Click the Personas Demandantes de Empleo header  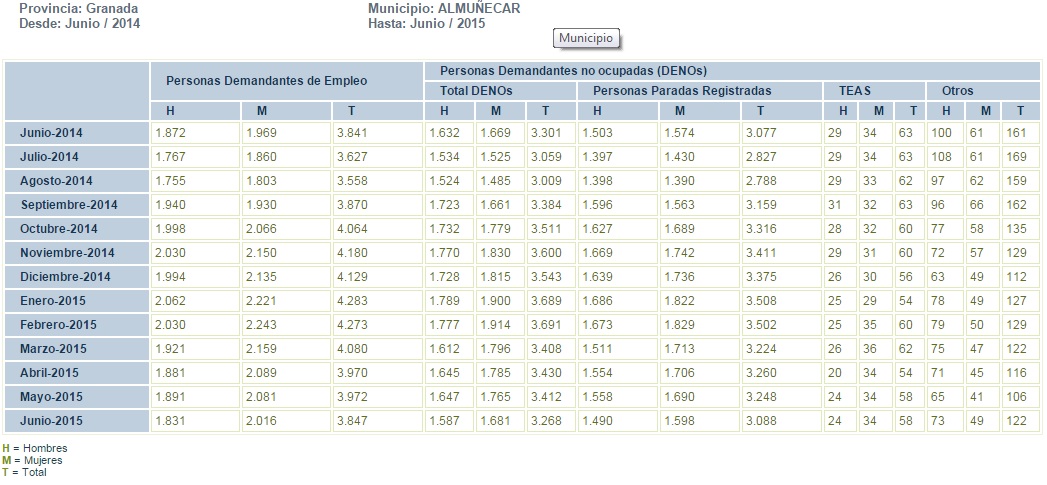266,80
